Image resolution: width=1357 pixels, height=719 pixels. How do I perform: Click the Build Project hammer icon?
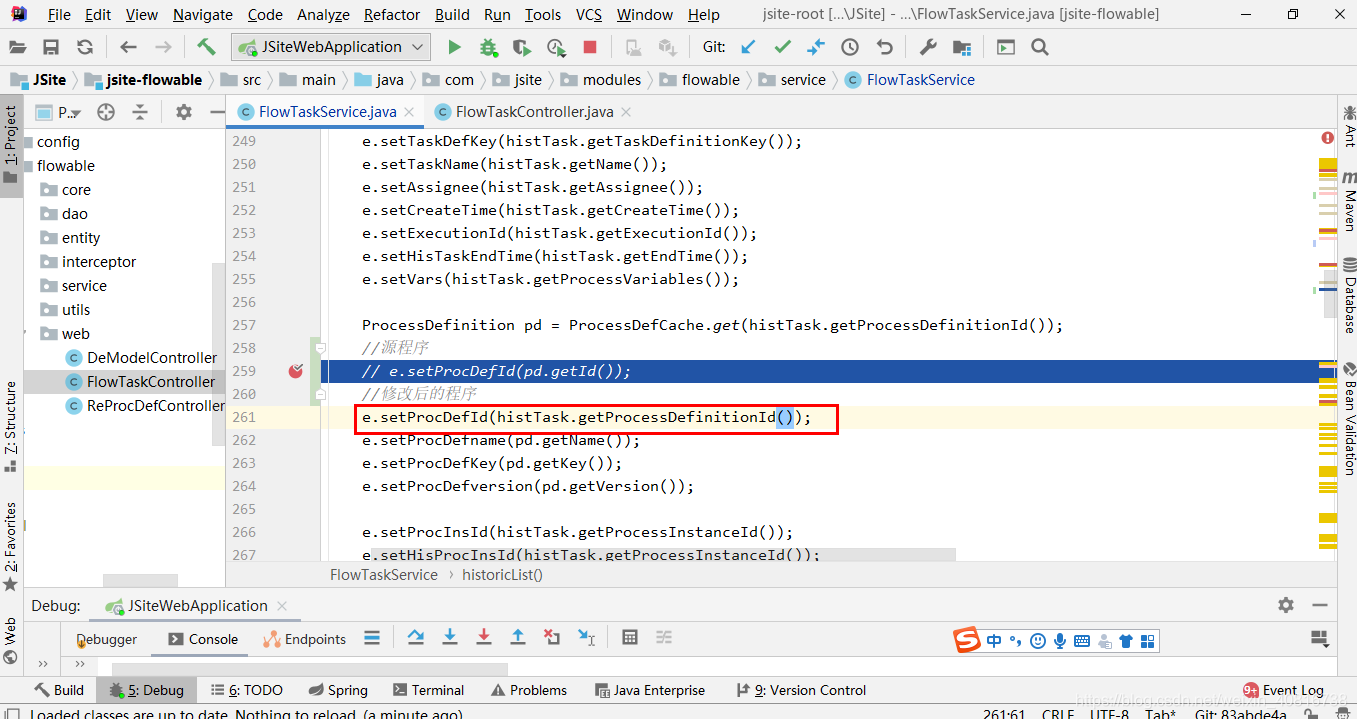(x=206, y=47)
